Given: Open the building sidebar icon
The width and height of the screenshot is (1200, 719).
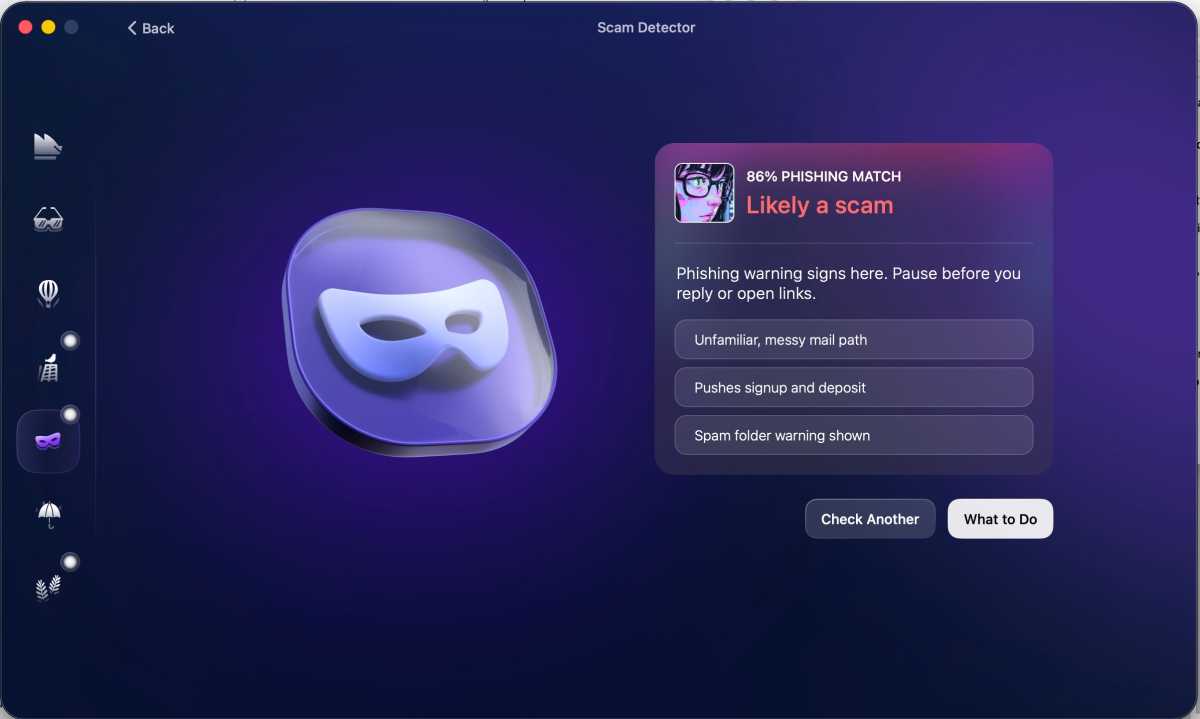Looking at the screenshot, I should pos(48,367).
